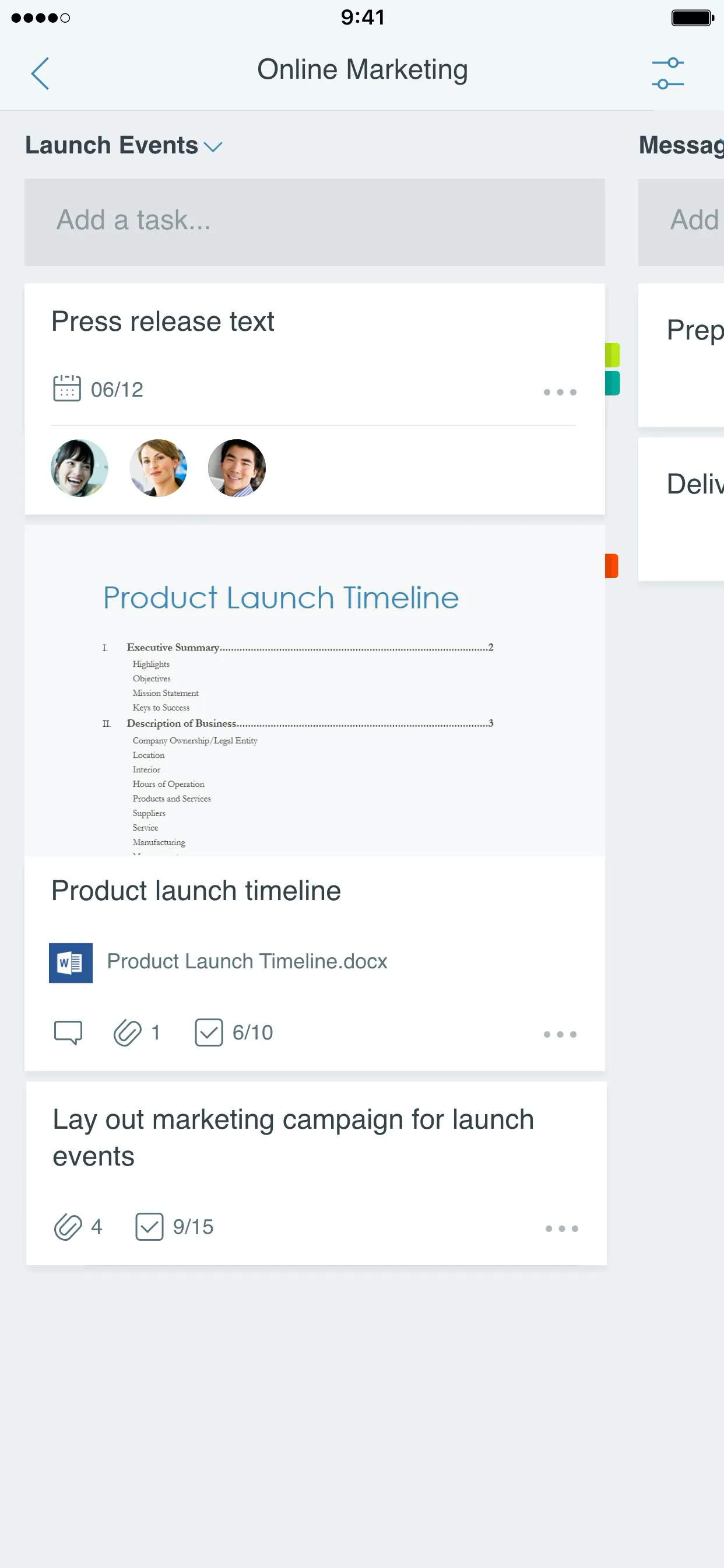Image resolution: width=724 pixels, height=1568 pixels.
Task: Click the Word document icon
Action: [x=71, y=963]
